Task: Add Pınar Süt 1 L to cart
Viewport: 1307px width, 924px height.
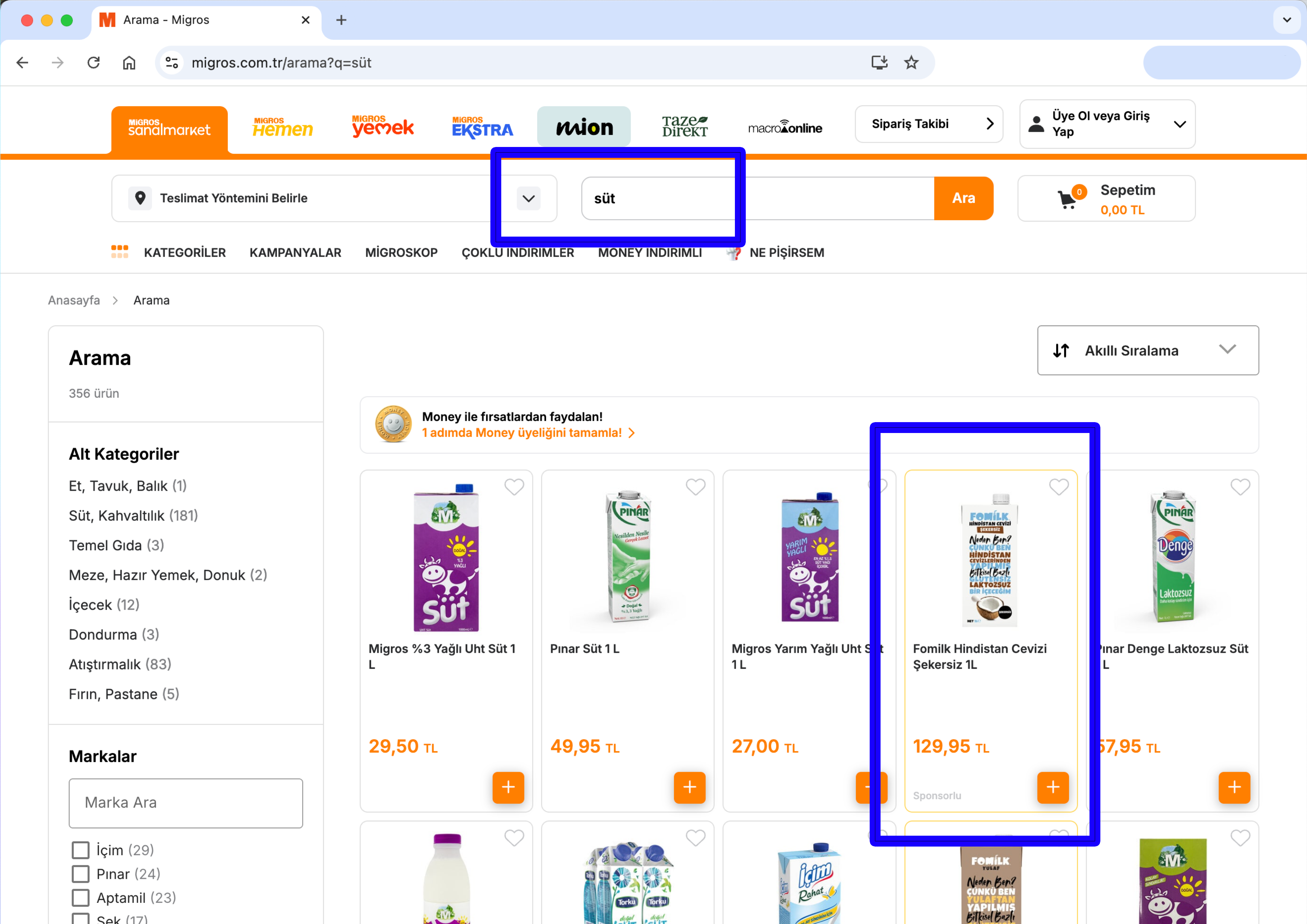Action: tap(689, 787)
